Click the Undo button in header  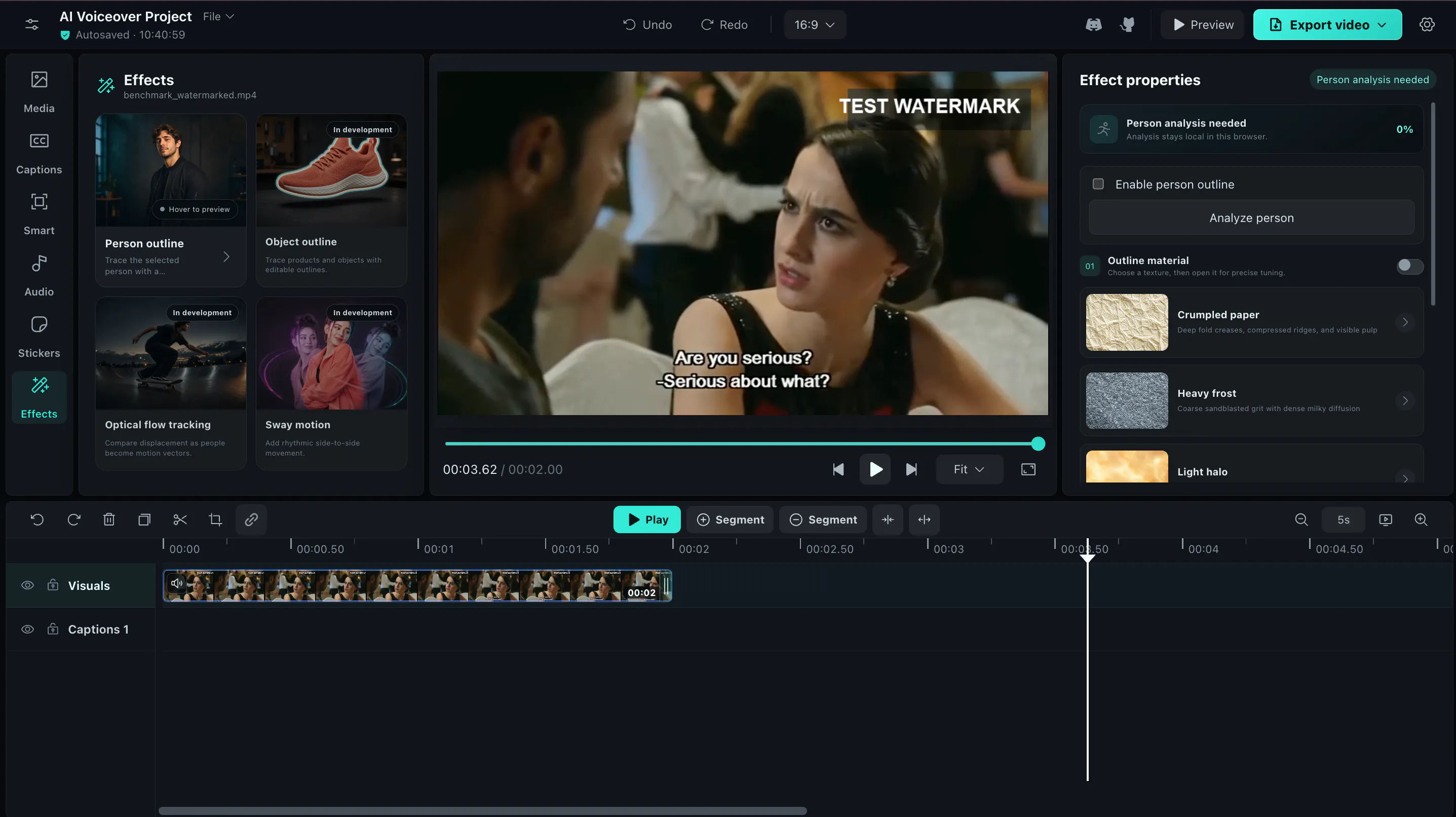click(x=647, y=24)
